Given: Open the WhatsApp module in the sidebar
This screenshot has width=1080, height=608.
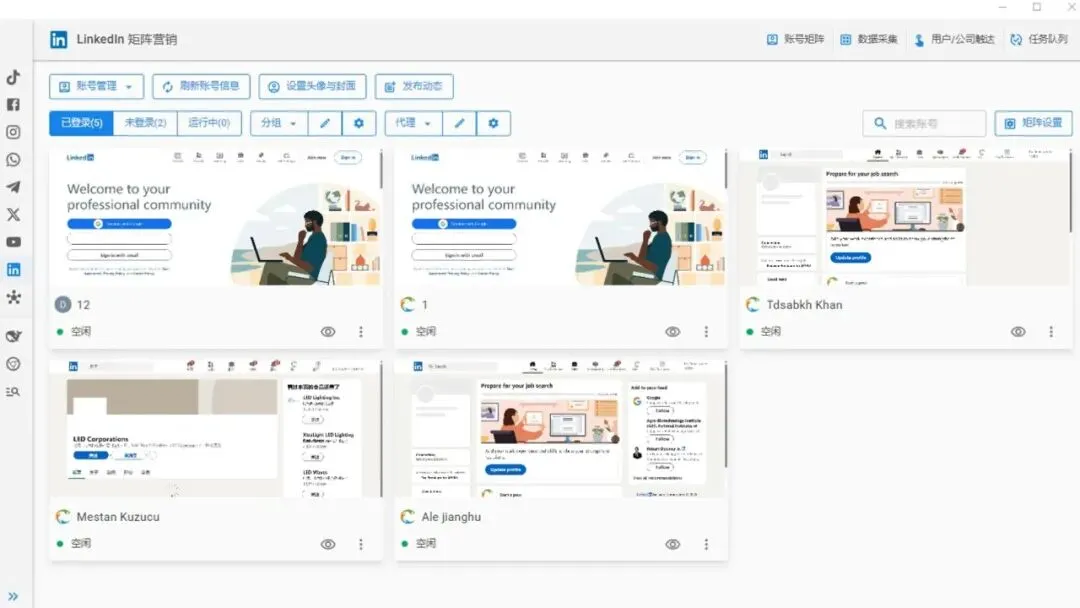Looking at the screenshot, I should pyautogui.click(x=13, y=160).
